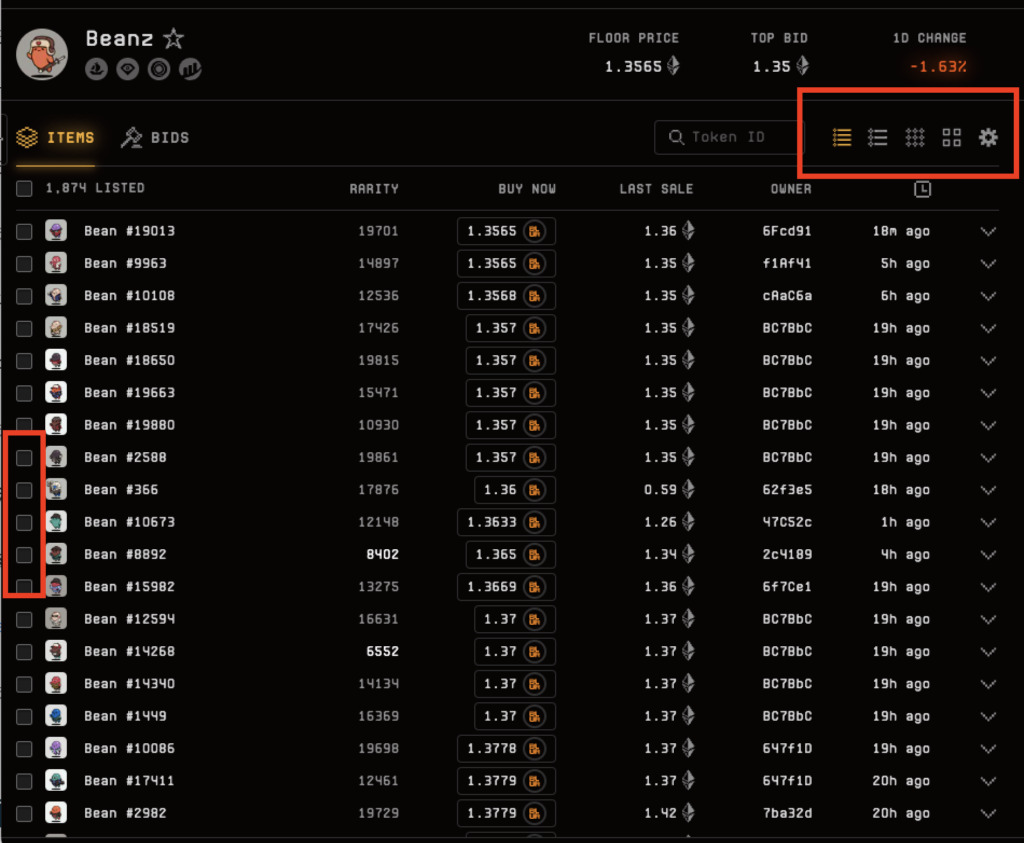Open the ITEMS tab
Image resolution: width=1024 pixels, height=843 pixels.
coord(56,137)
